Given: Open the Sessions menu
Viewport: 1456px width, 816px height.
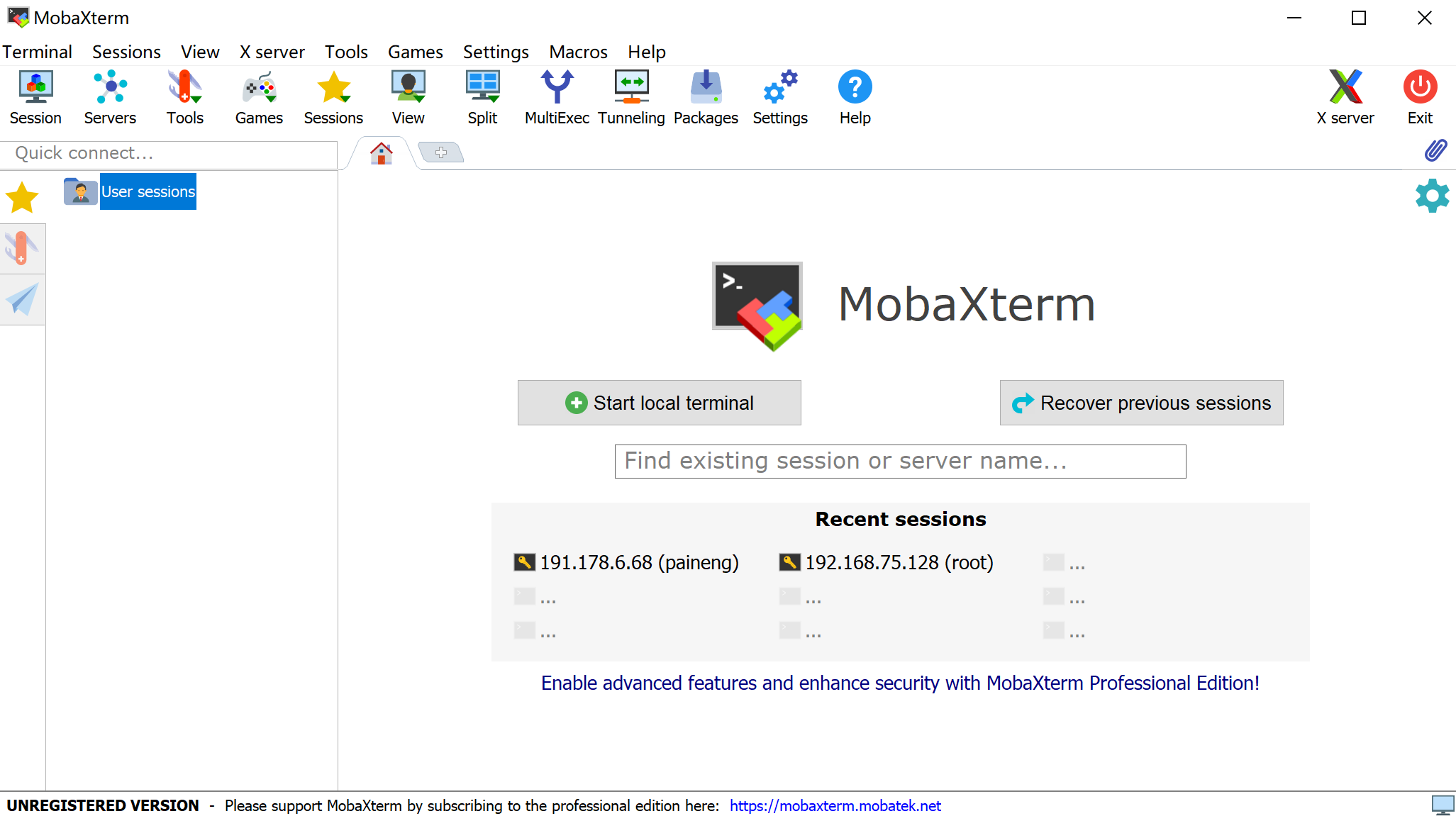Looking at the screenshot, I should click(x=126, y=52).
